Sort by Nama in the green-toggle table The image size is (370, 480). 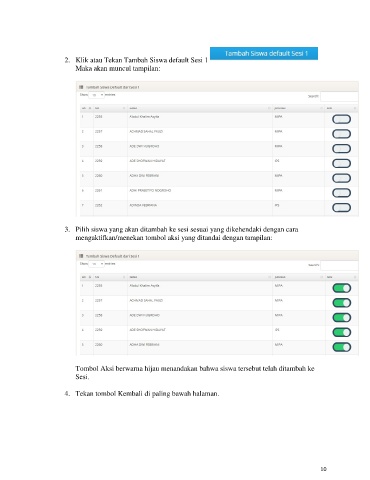(x=200, y=277)
